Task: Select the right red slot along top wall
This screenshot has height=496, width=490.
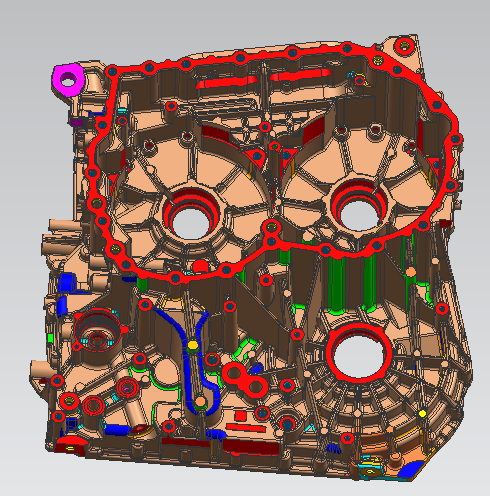Action: click(x=300, y=75)
